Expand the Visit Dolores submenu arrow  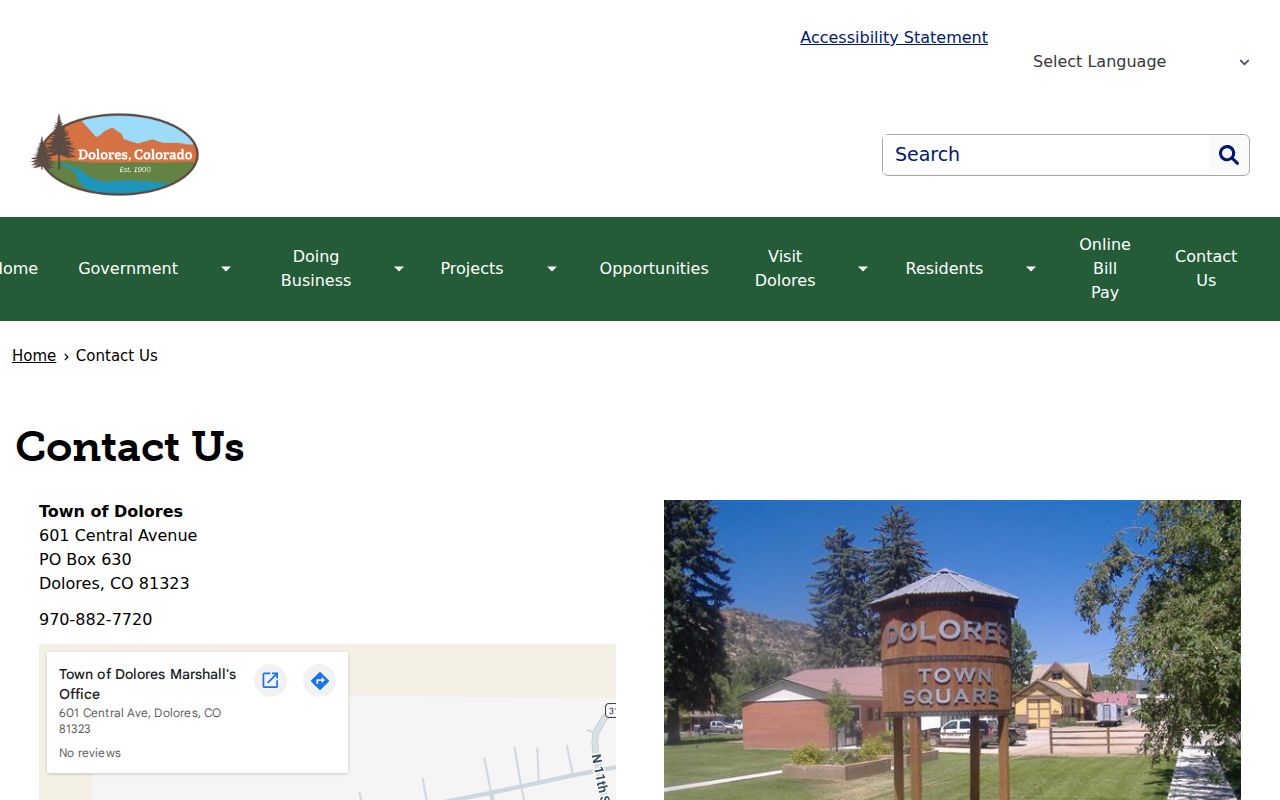point(863,269)
